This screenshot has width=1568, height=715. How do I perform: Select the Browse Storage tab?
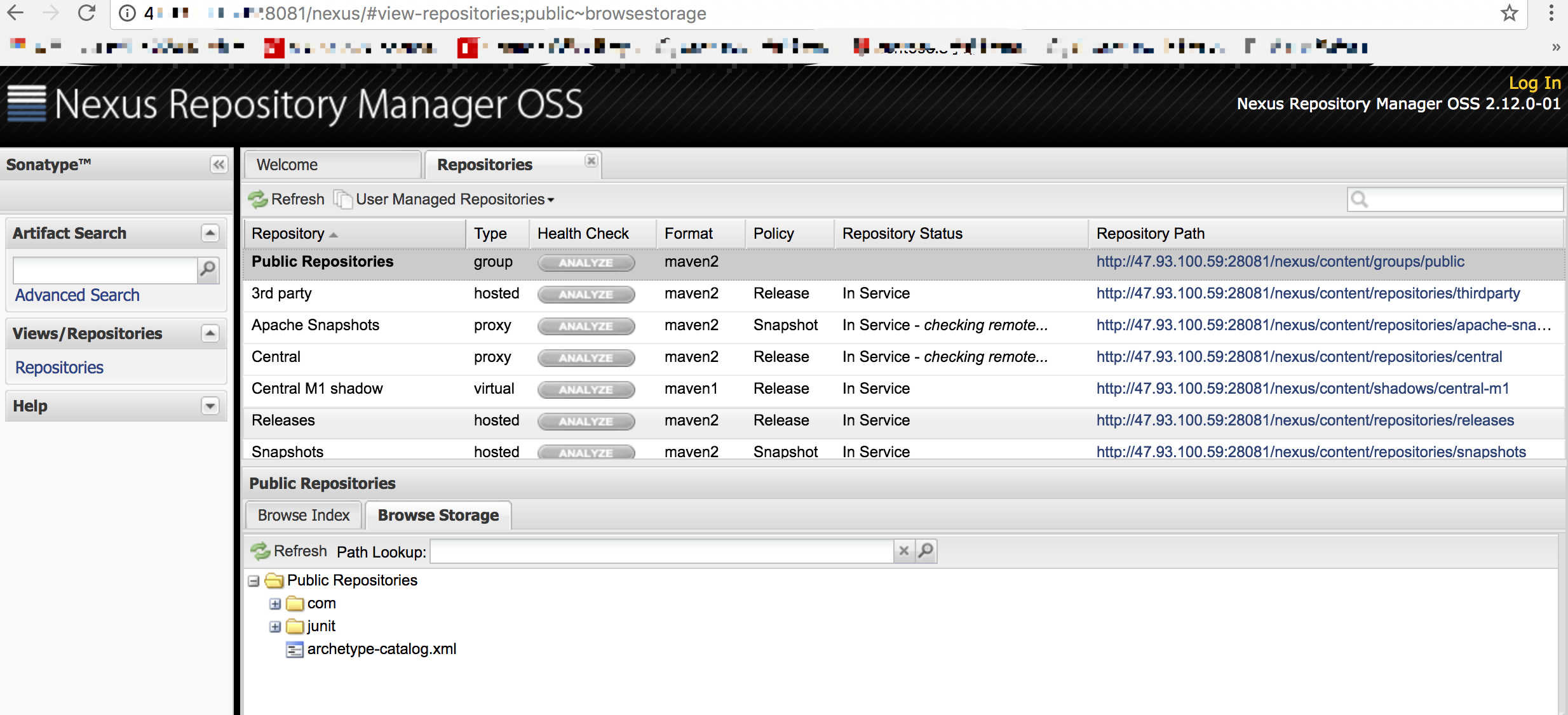[x=438, y=515]
